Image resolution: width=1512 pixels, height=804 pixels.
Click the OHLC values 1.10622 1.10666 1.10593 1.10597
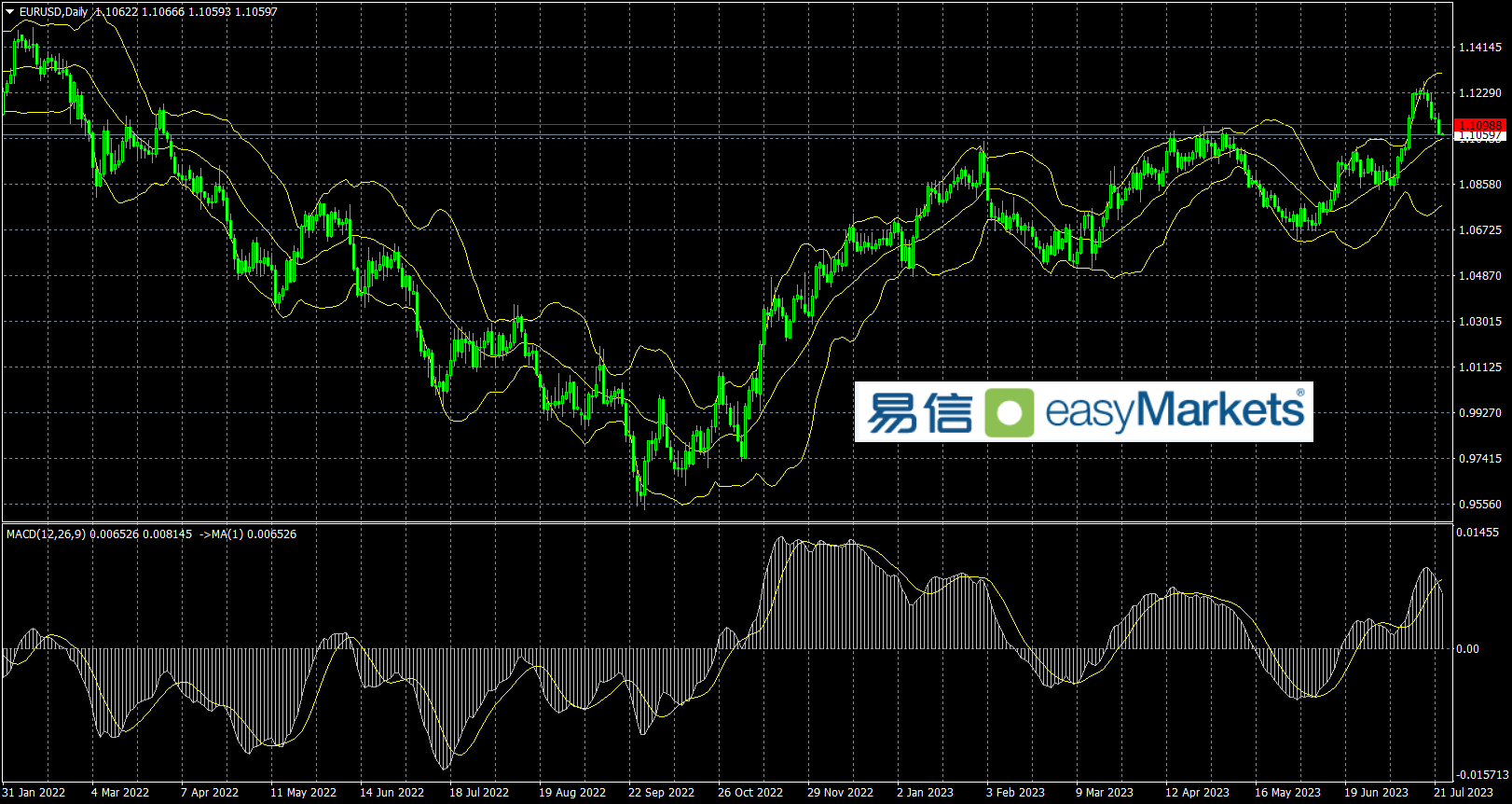(x=186, y=12)
